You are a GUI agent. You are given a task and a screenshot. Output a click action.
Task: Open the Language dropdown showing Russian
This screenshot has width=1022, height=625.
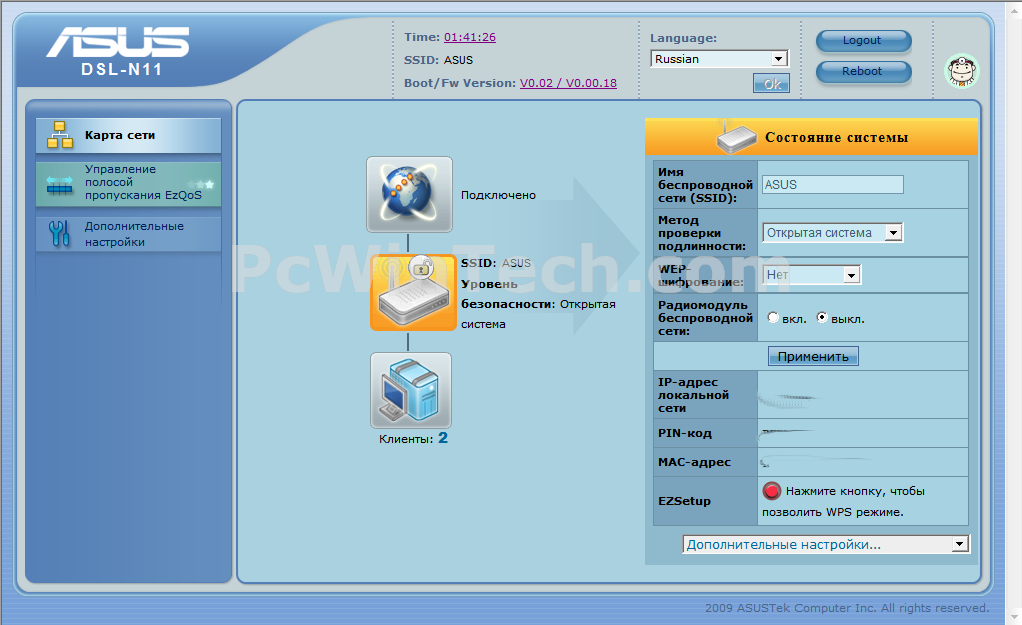pyautogui.click(x=720, y=59)
